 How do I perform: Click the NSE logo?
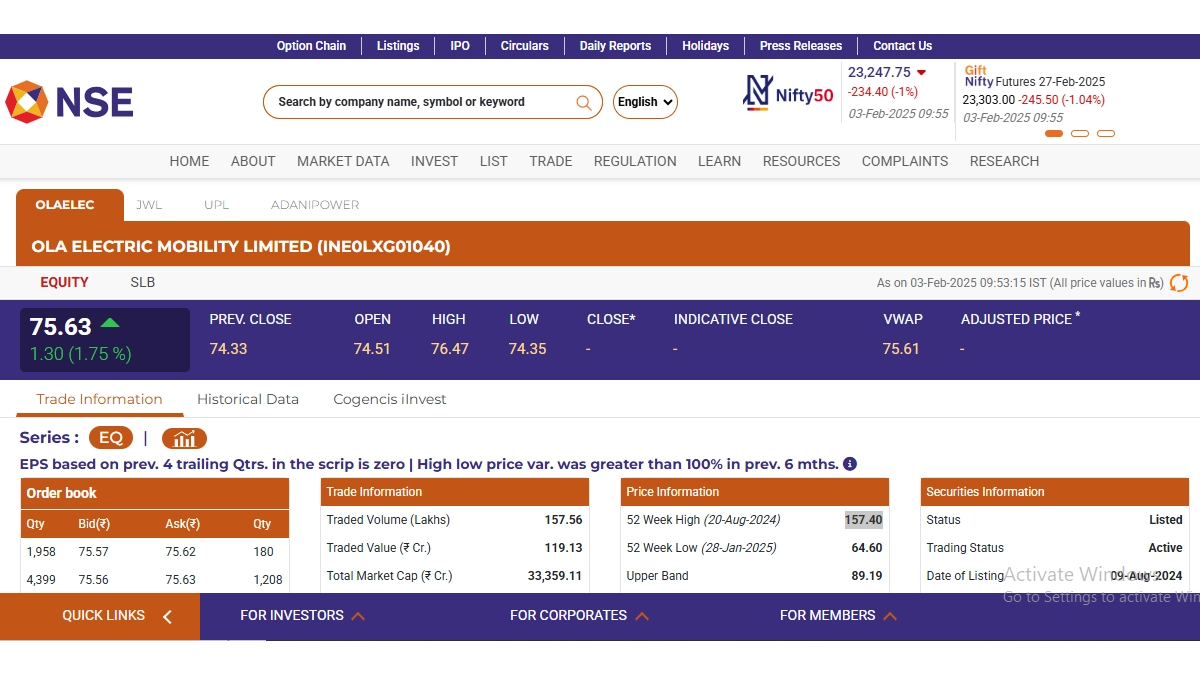click(70, 102)
